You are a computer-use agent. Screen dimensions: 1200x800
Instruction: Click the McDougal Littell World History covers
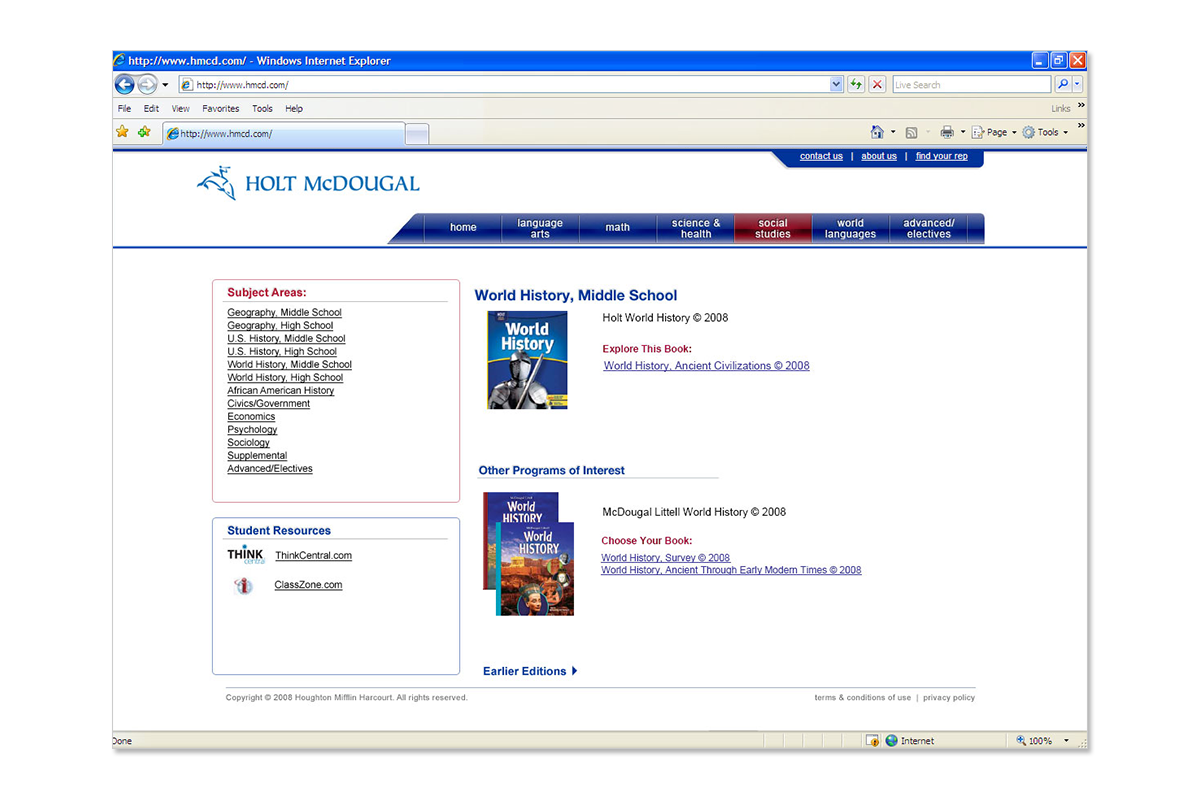tap(529, 553)
